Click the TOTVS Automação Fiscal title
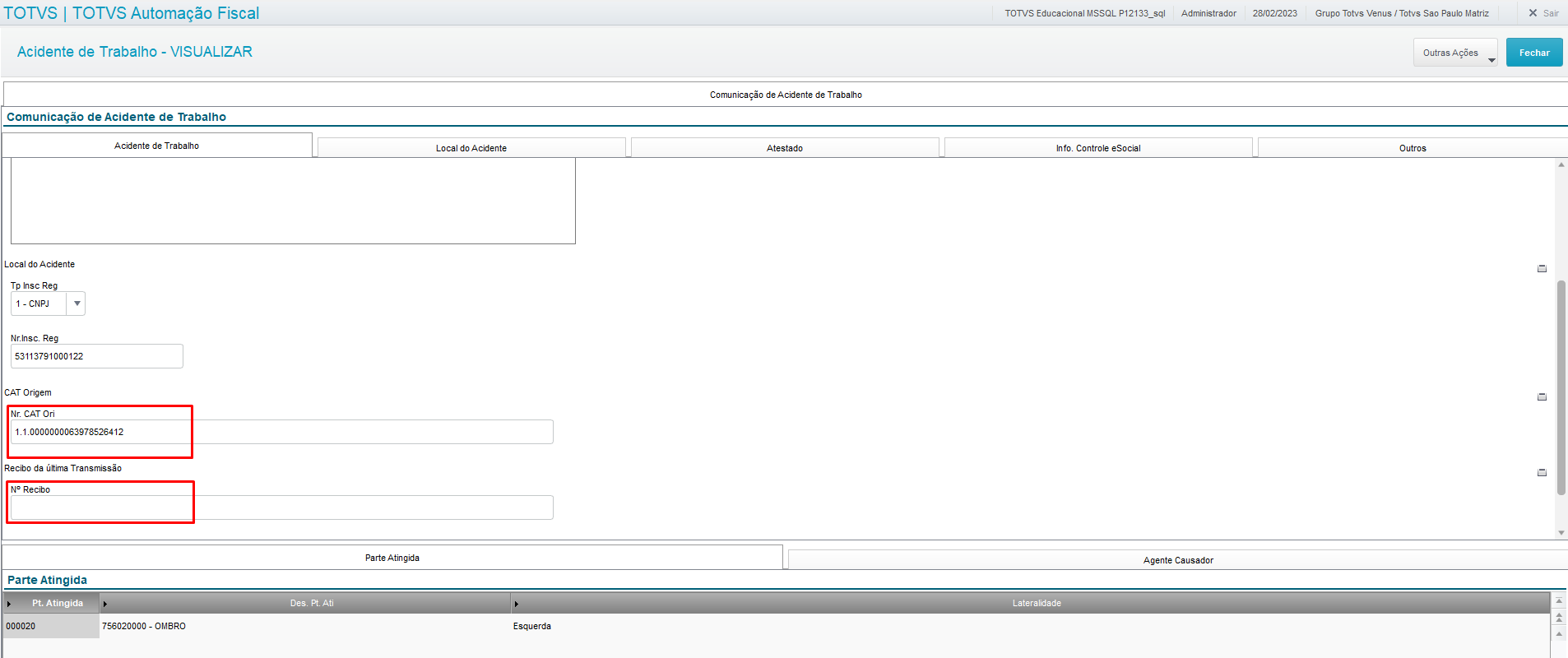This screenshot has height=658, width=1568. [x=132, y=13]
